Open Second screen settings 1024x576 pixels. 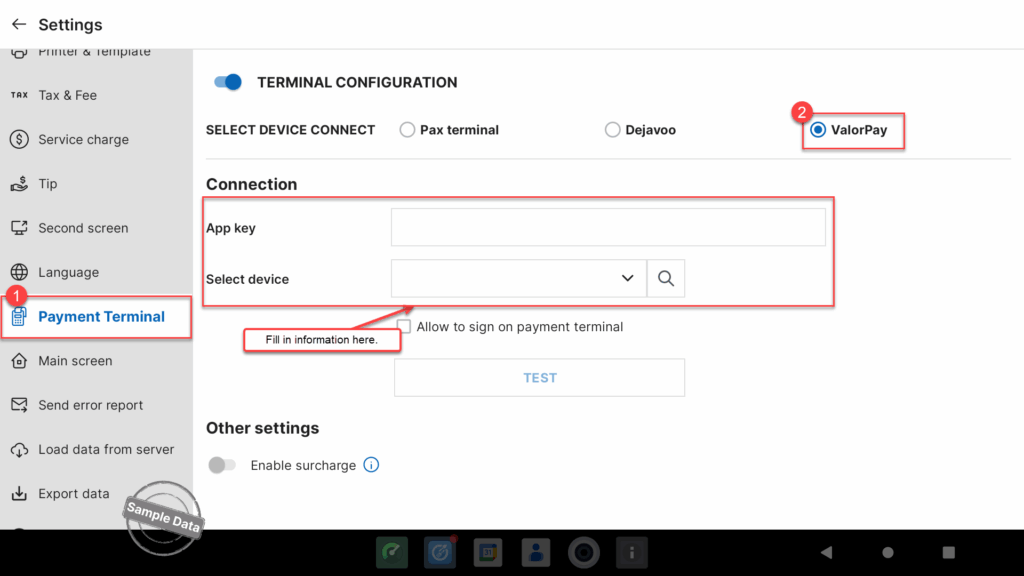(82, 228)
